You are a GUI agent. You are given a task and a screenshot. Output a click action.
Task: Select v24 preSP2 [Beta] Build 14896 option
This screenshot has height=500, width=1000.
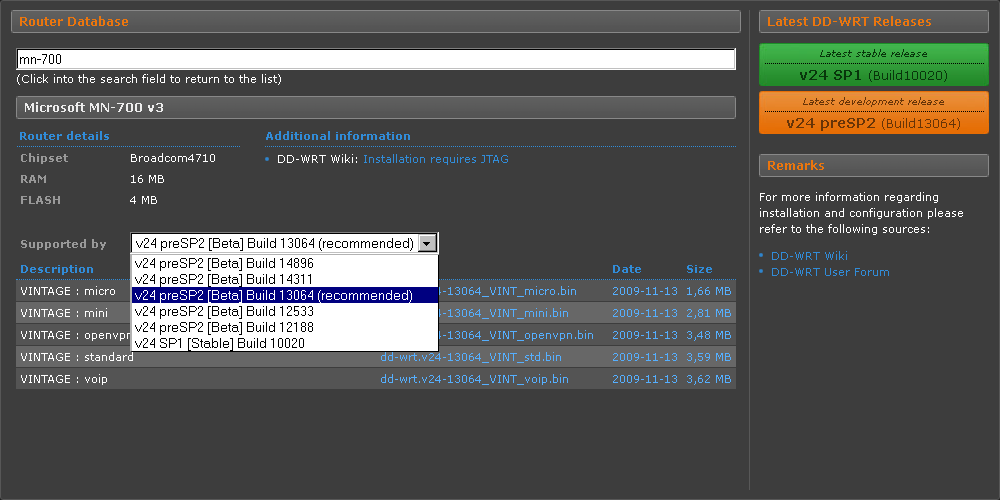[284, 263]
